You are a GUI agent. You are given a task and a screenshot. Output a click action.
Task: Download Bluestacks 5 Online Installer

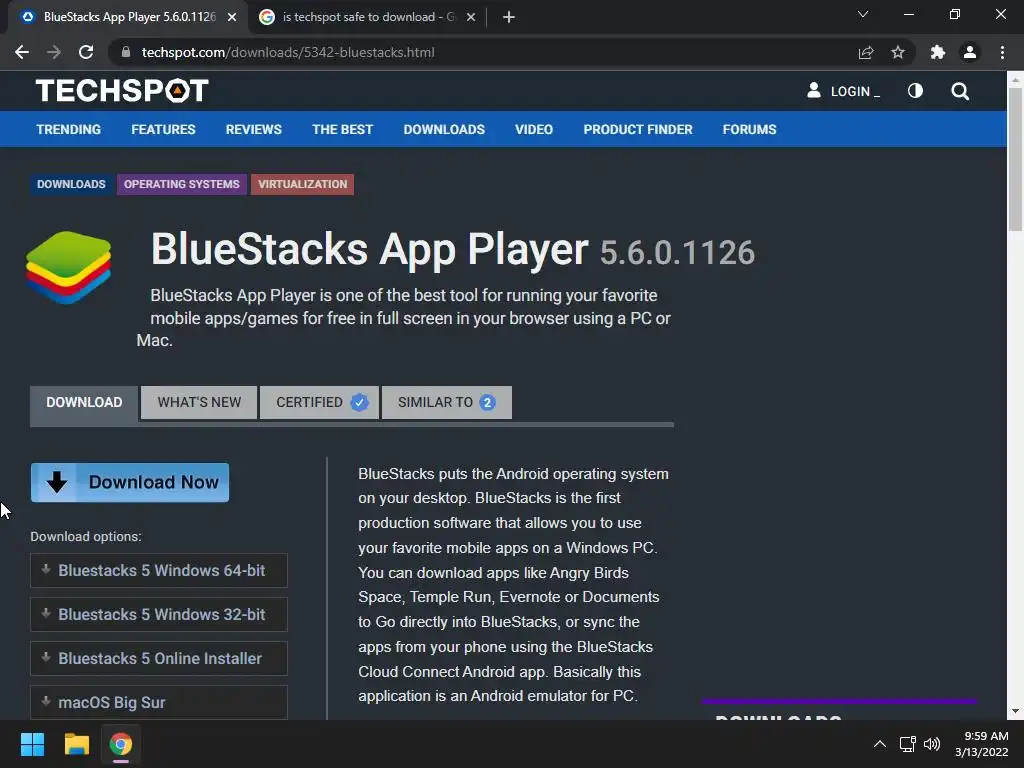(159, 658)
